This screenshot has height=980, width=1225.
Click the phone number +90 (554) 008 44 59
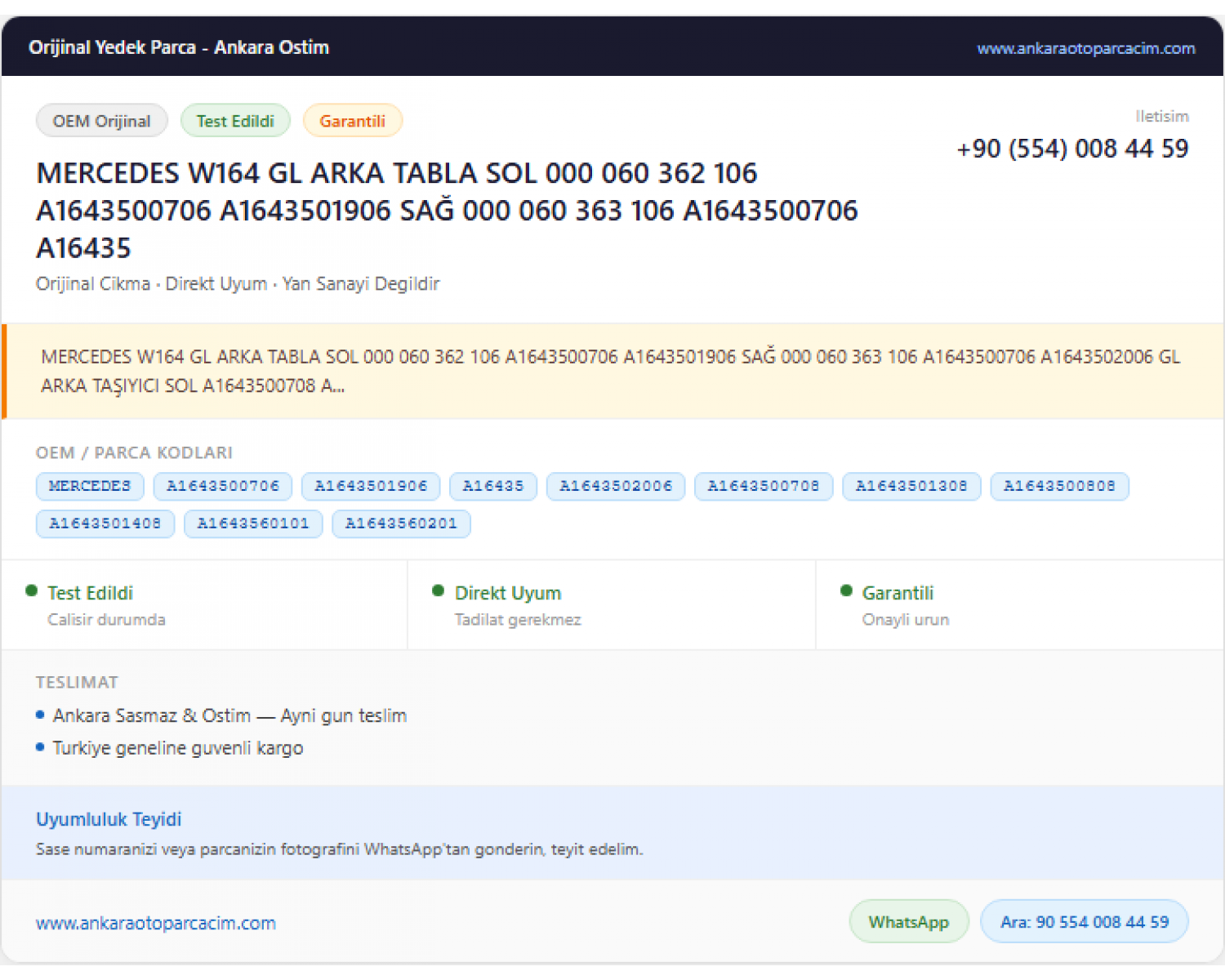point(1072,149)
